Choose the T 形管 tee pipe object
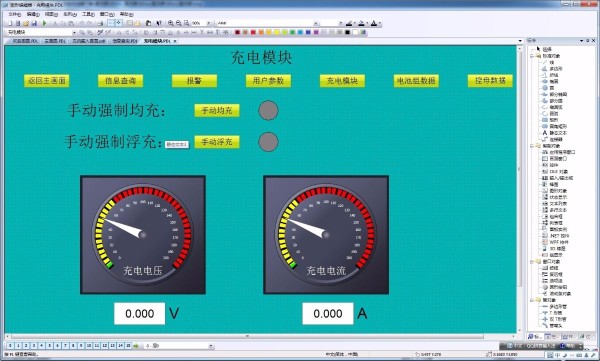 [x=553, y=313]
